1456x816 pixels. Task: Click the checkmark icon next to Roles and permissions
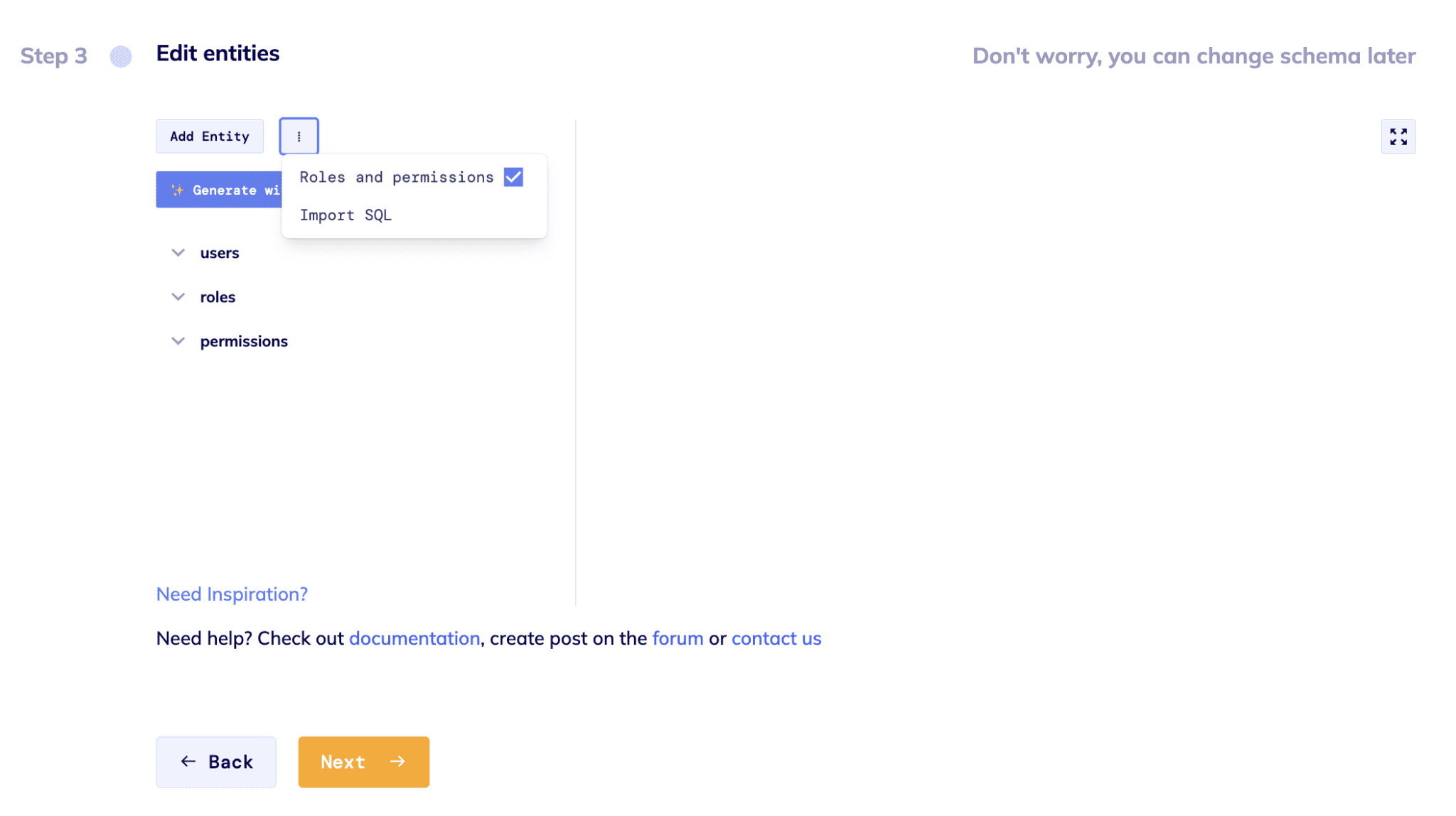pos(513,176)
